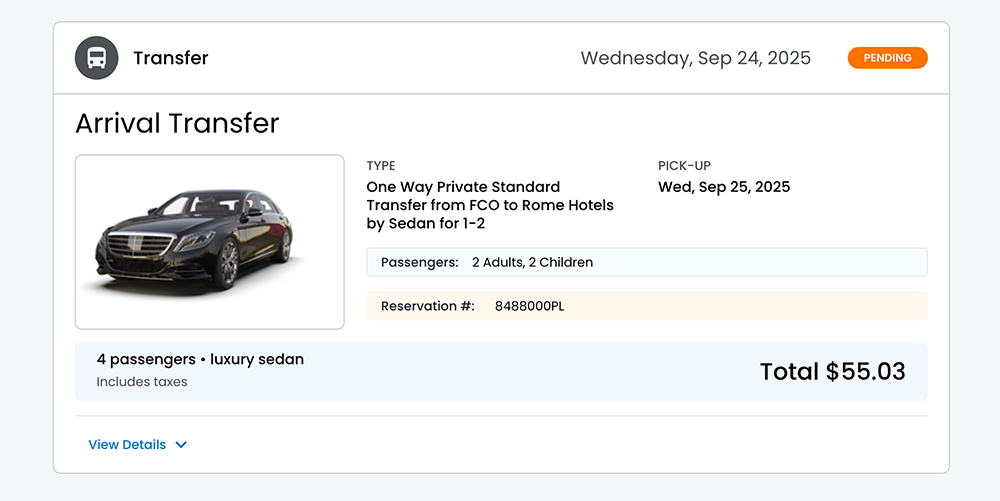Click the reservation number 8488000PL
Screen dimensions: 1000x501
coord(529,306)
